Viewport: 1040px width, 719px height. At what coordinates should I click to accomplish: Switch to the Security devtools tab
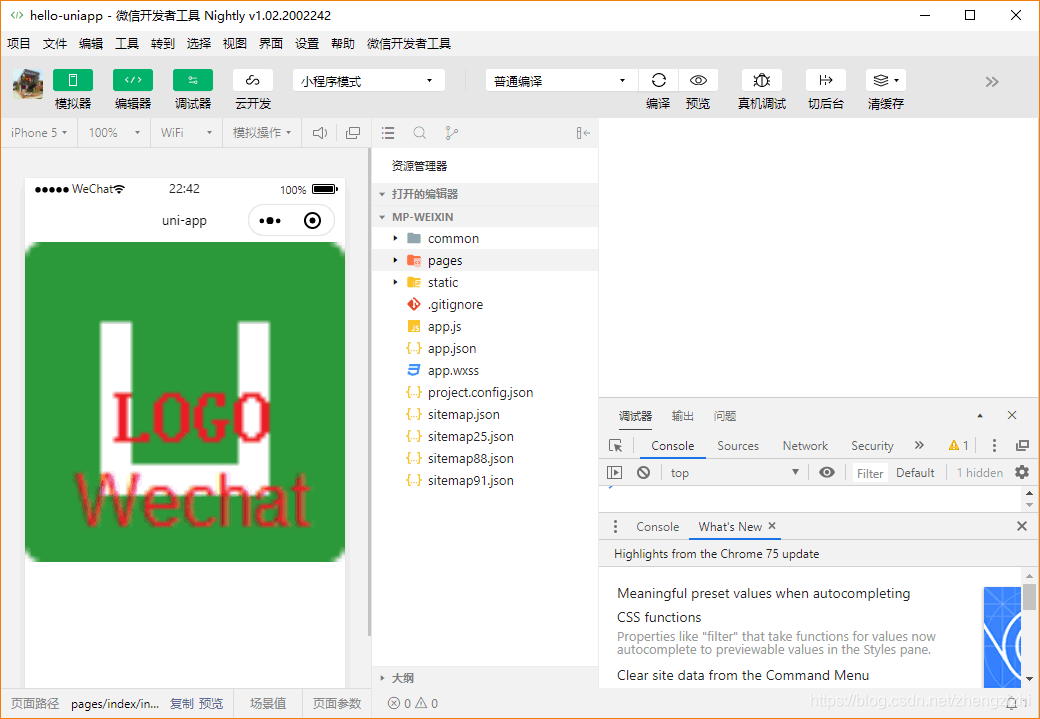tap(872, 446)
